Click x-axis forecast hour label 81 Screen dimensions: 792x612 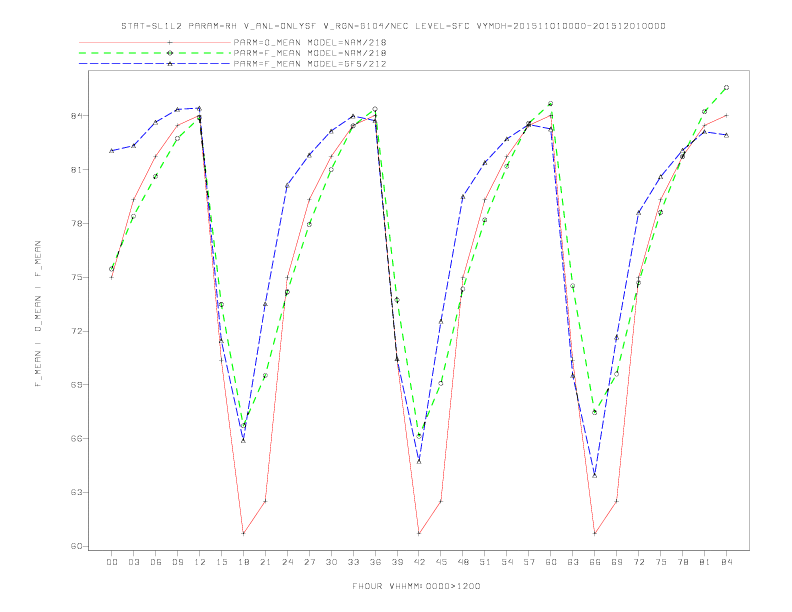tap(705, 562)
